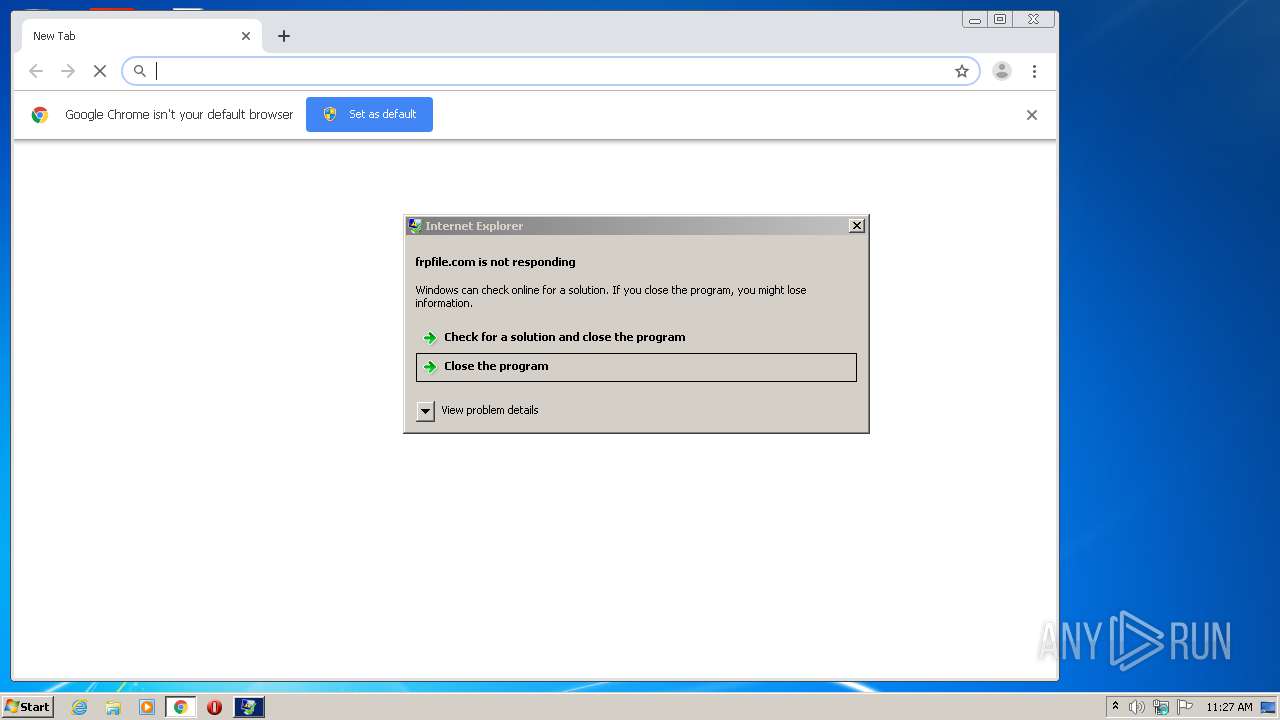Show hidden system tray icons
1280x720 pixels.
click(1116, 707)
